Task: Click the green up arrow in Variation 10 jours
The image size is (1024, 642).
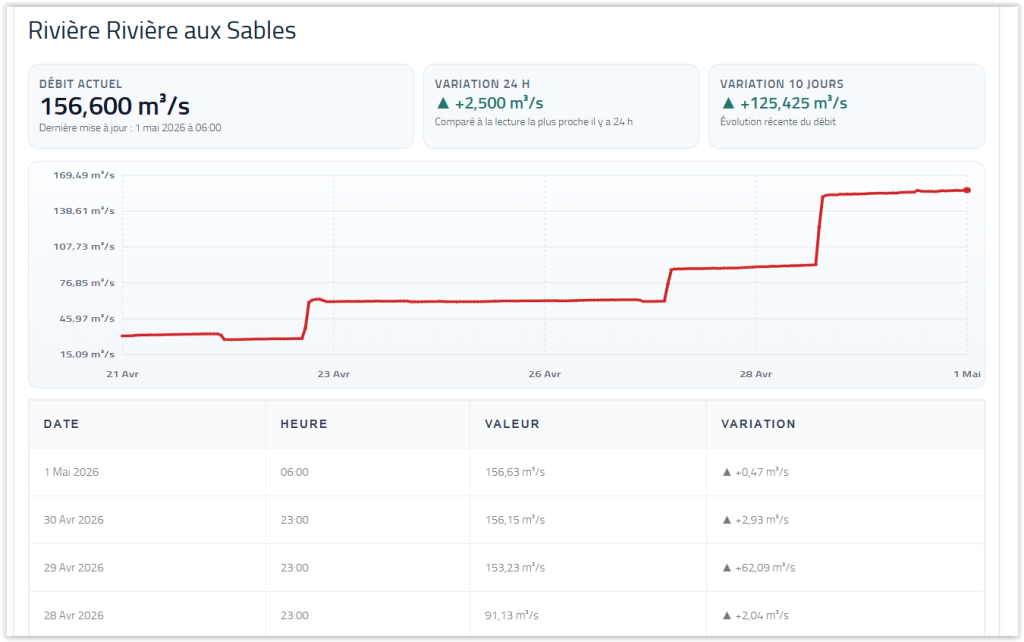Action: pos(728,103)
